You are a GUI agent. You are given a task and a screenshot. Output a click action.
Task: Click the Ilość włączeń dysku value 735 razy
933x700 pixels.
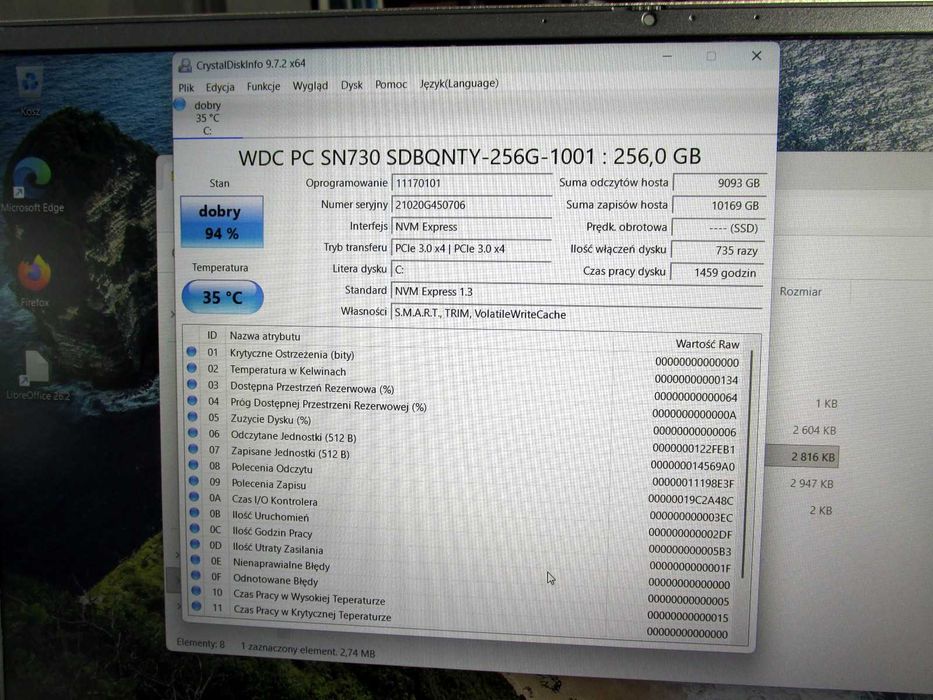point(717,251)
